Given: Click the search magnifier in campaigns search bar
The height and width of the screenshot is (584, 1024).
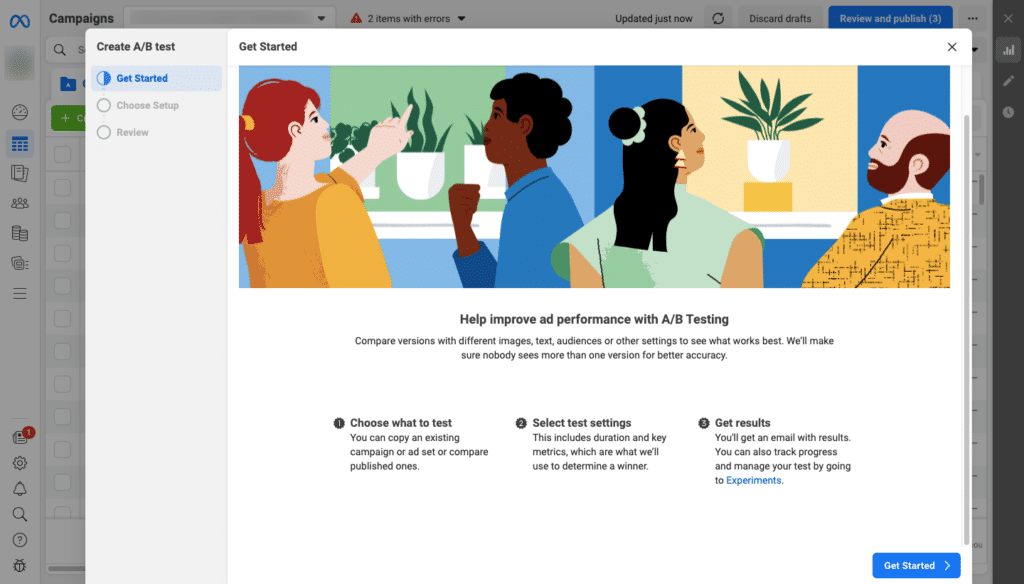Looking at the screenshot, I should click(59, 50).
